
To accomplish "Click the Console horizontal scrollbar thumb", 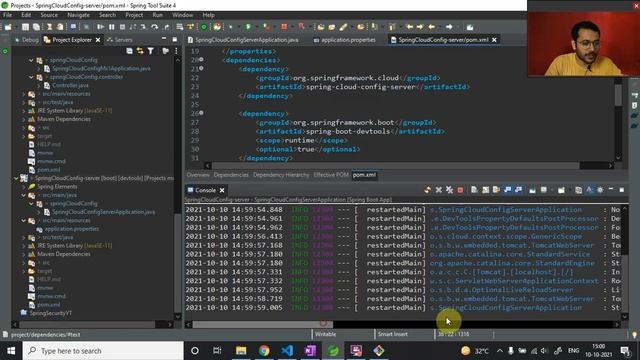I will click(262, 324).
